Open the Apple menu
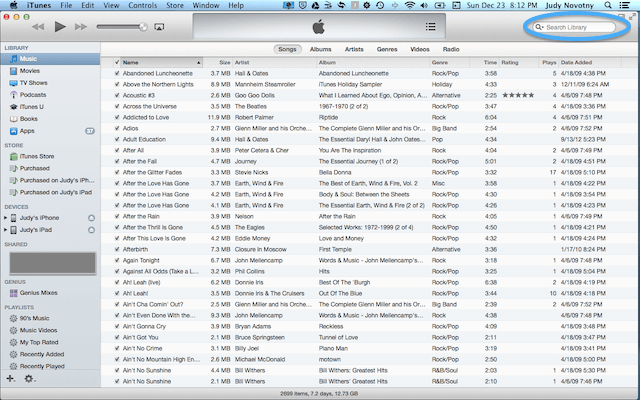 point(13,5)
